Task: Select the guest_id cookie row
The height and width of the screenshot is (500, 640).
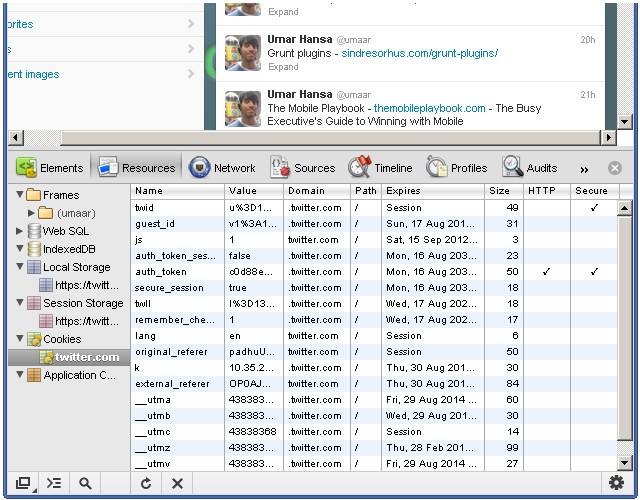Action: 374,224
